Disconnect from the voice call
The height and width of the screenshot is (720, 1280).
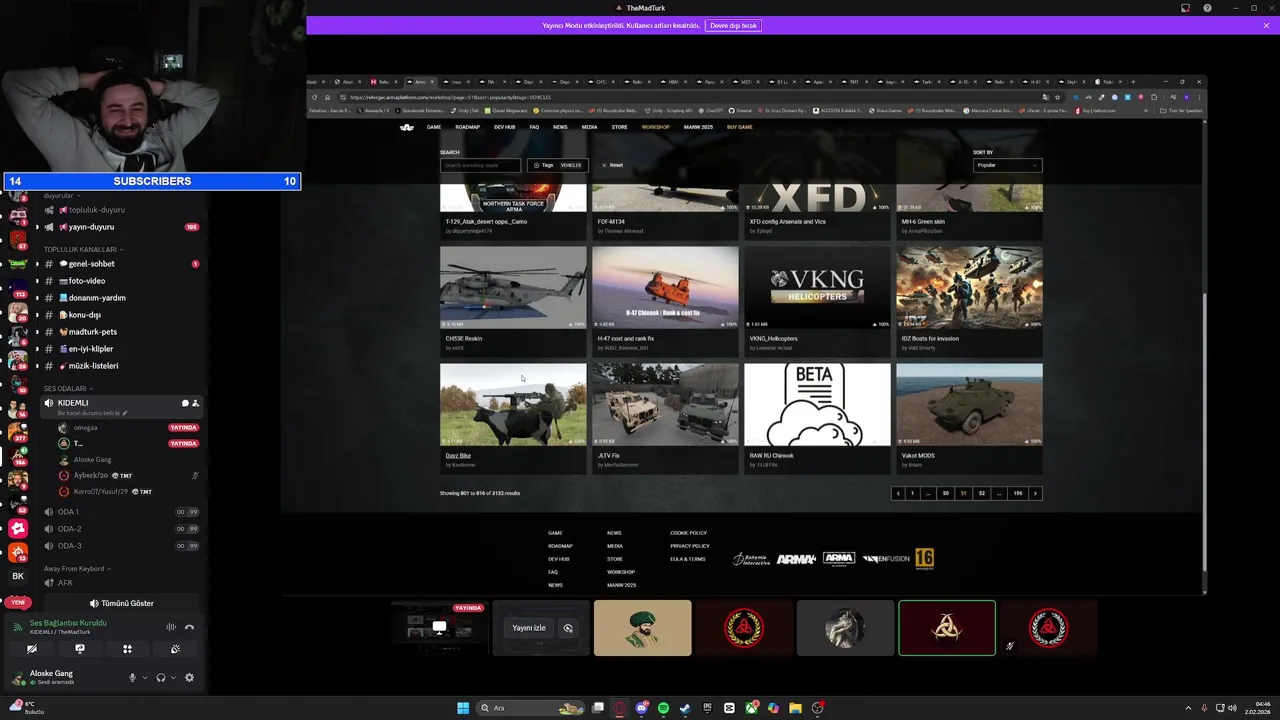coord(189,627)
